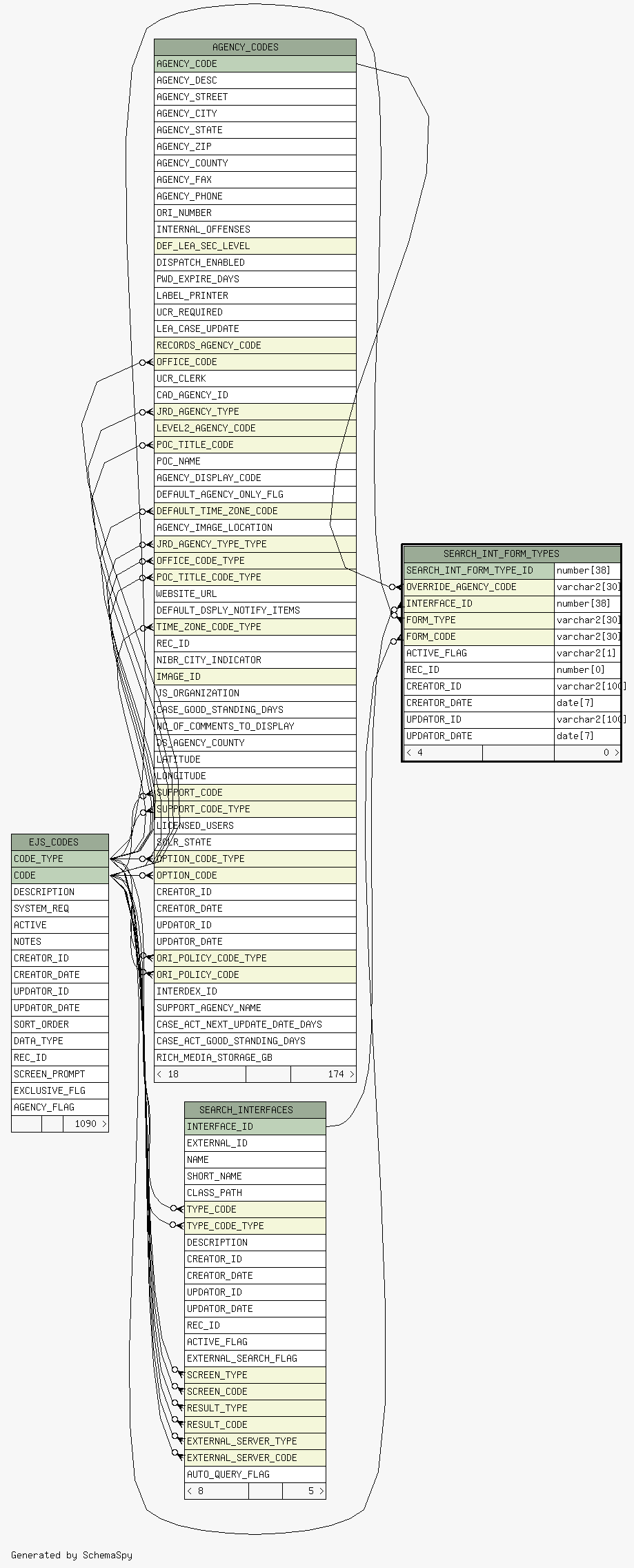This screenshot has width=634, height=1568.
Task: Open the SEARCH_INTERFACES table header
Action: point(255,1110)
